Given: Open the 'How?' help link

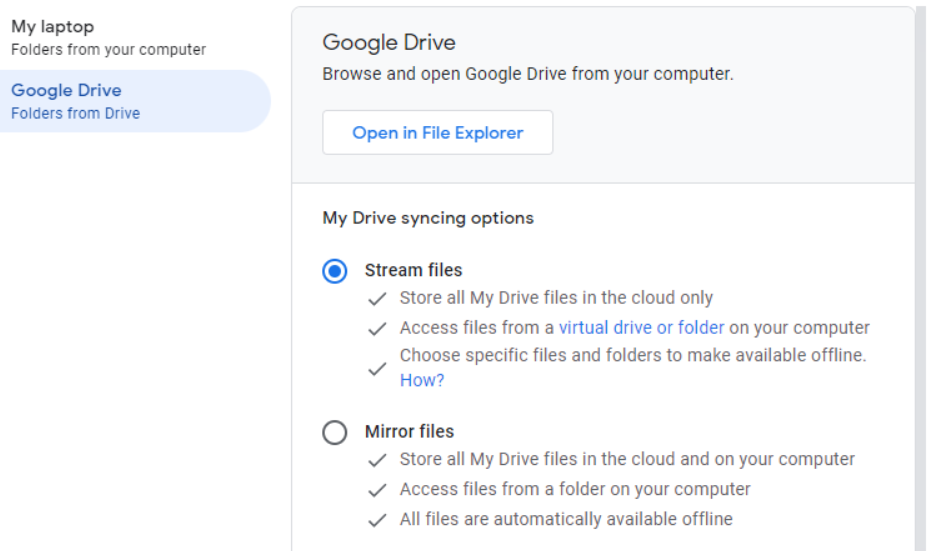Looking at the screenshot, I should (x=422, y=380).
